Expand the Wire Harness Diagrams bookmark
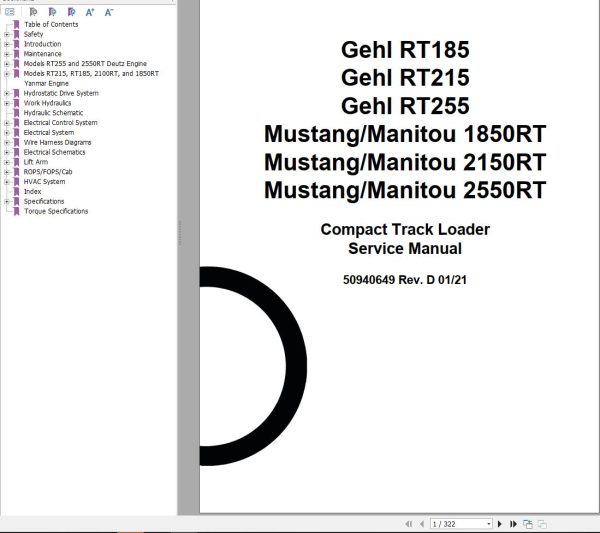This screenshot has width=600, height=533. click(x=7, y=143)
